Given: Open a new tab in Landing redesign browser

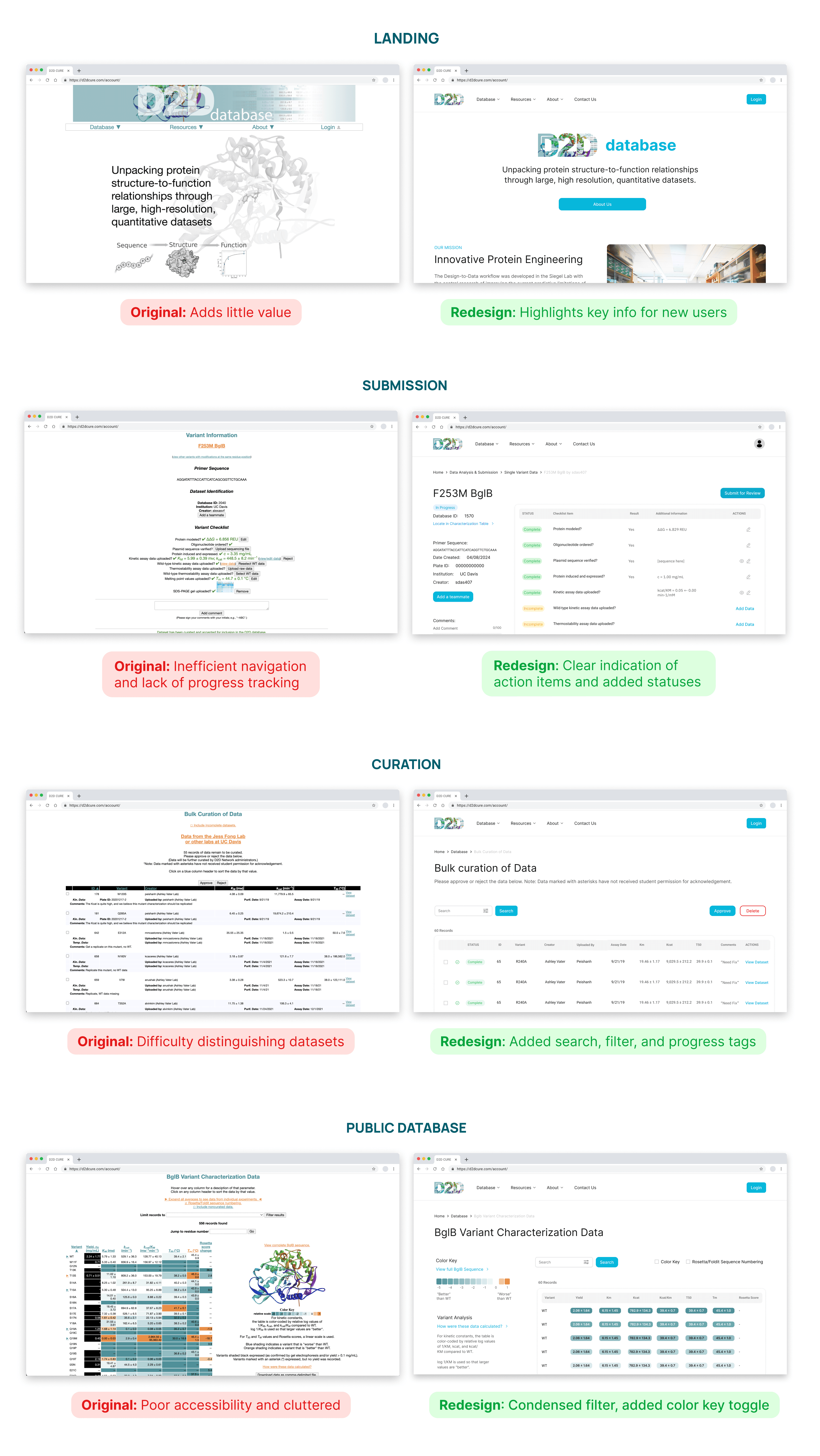Looking at the screenshot, I should [x=466, y=71].
